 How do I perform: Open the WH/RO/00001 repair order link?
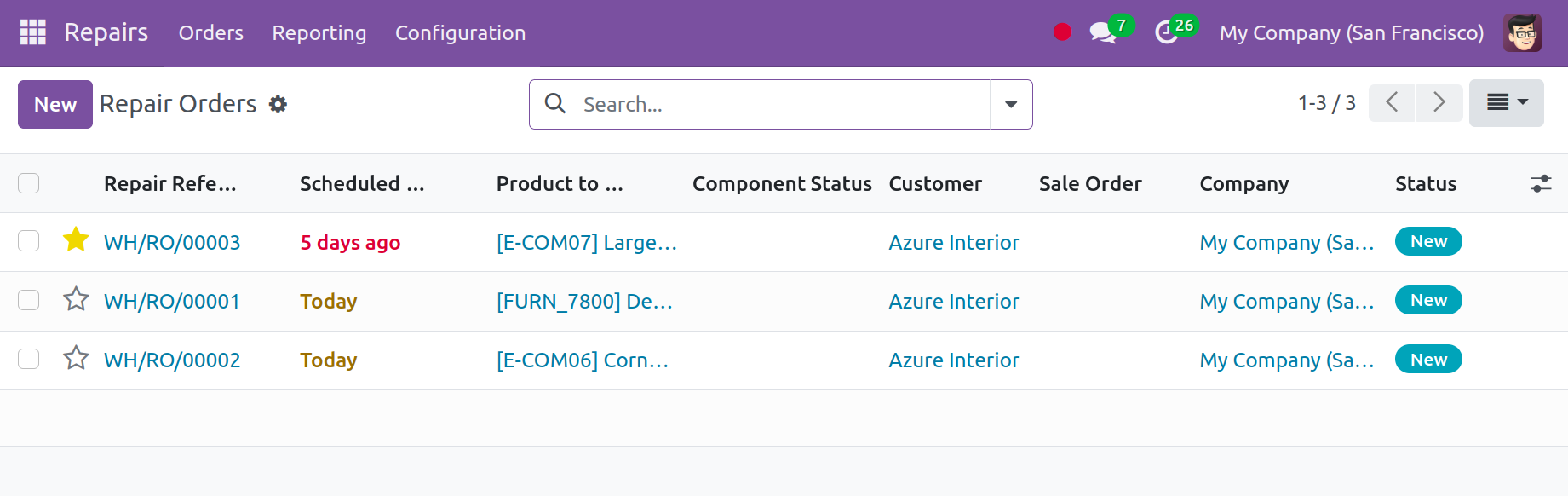[x=172, y=301]
